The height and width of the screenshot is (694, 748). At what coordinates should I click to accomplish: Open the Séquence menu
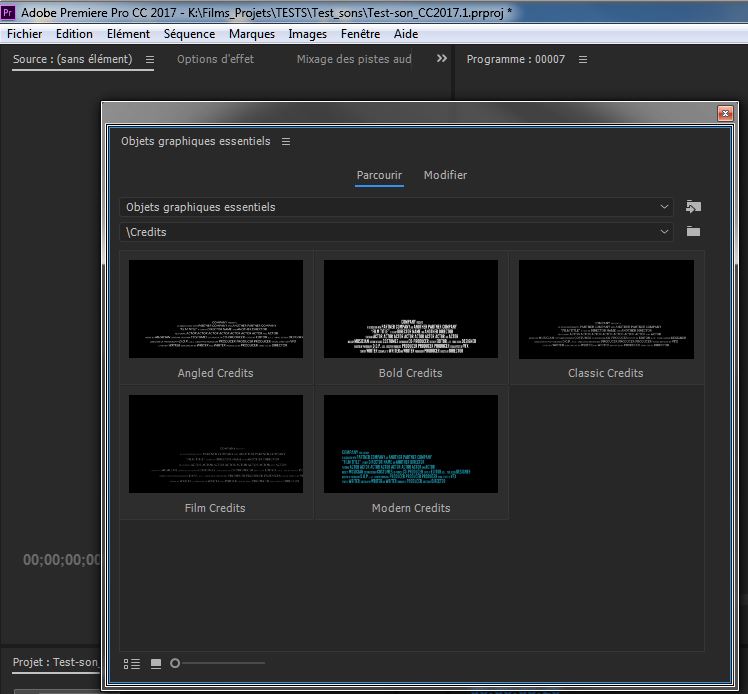(189, 34)
